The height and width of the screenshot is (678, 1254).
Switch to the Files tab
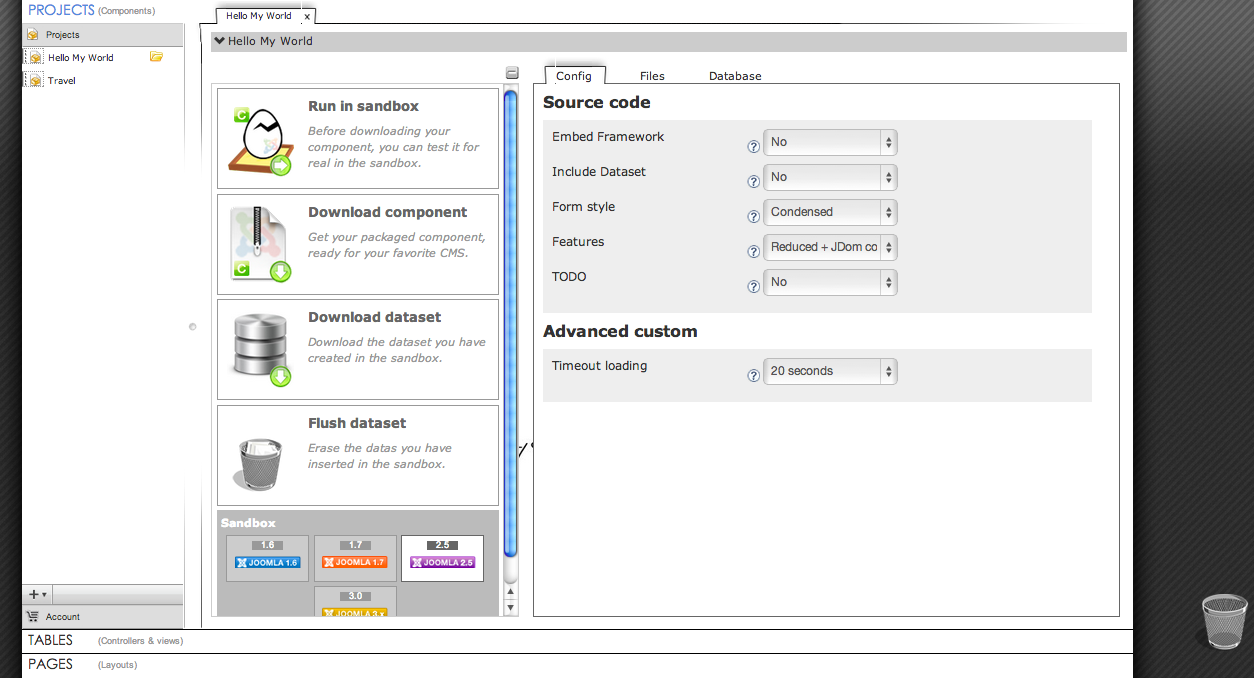[x=652, y=76]
